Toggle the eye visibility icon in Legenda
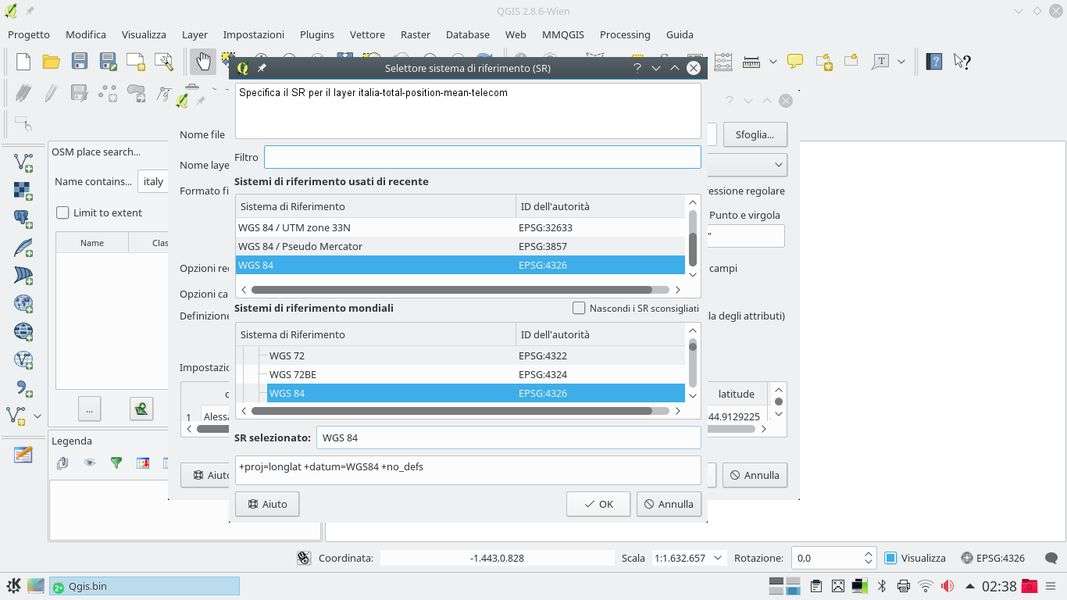 [x=89, y=463]
